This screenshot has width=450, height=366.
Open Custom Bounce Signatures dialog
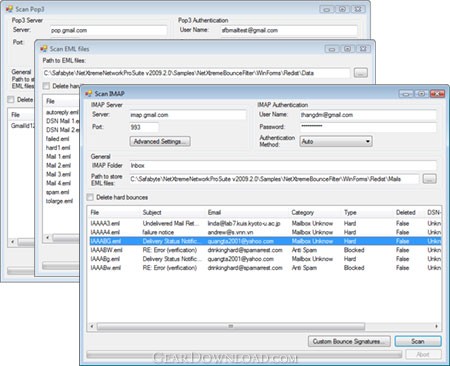[349, 341]
